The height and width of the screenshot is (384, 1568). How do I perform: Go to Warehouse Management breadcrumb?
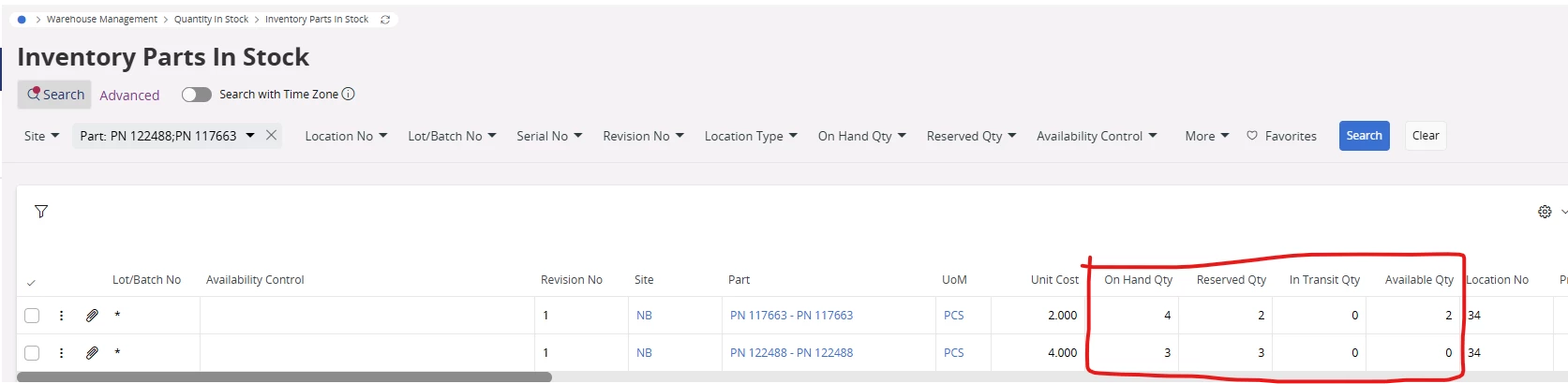[102, 20]
